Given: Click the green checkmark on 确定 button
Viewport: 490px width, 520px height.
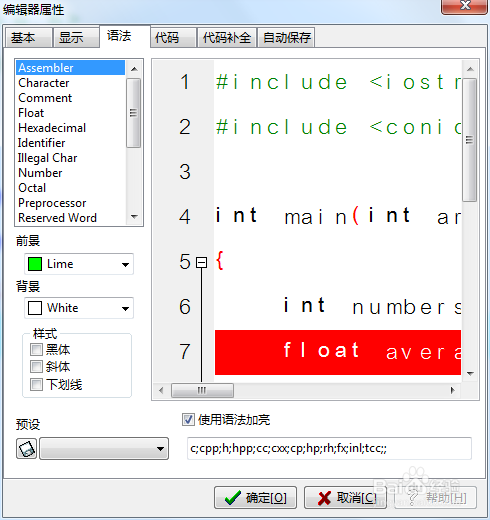Looking at the screenshot, I should tap(232, 498).
